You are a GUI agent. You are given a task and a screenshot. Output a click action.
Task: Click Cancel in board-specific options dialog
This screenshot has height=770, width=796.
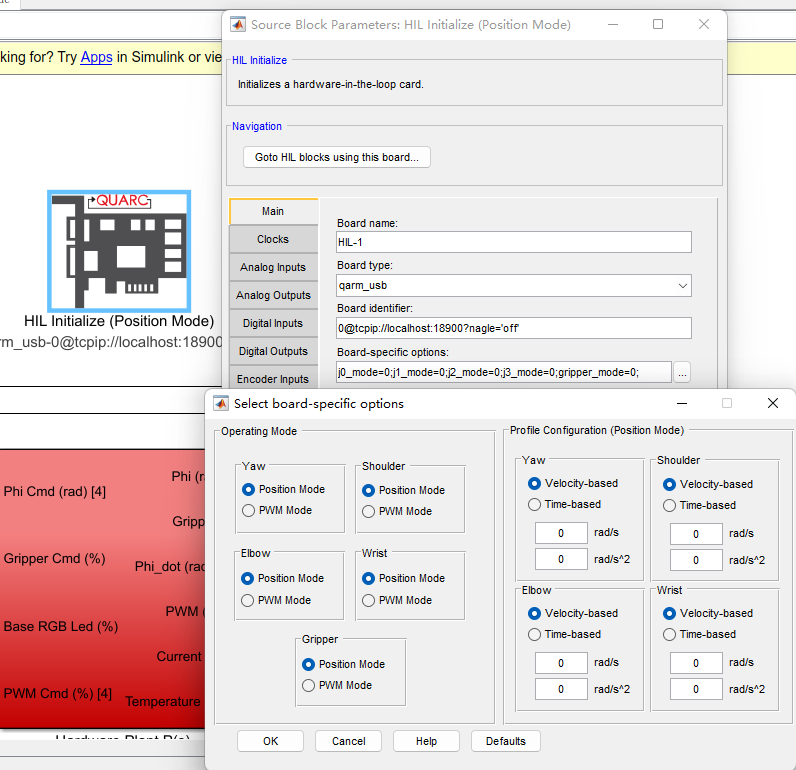[x=348, y=741]
